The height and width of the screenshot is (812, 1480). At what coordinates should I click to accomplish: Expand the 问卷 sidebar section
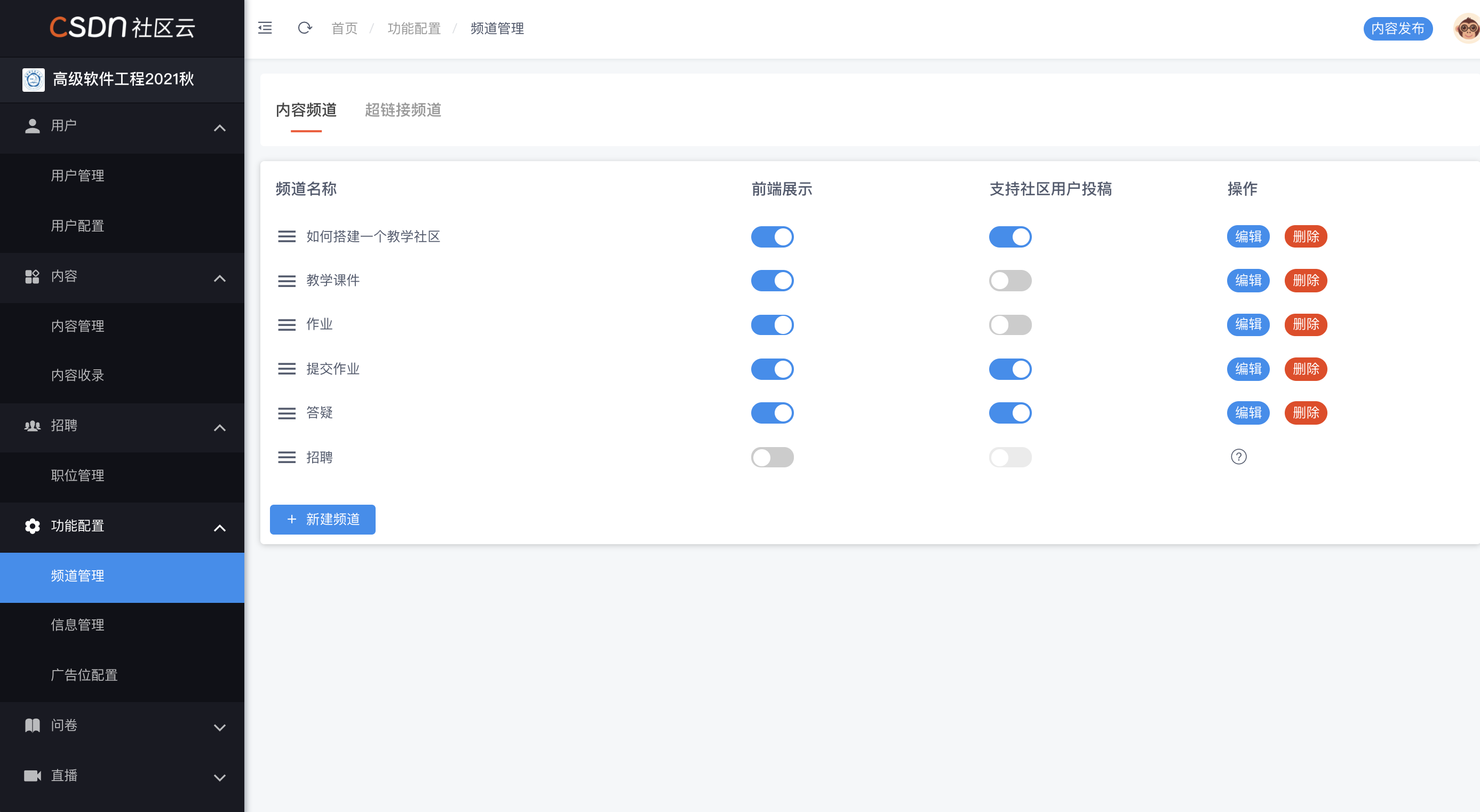[219, 727]
